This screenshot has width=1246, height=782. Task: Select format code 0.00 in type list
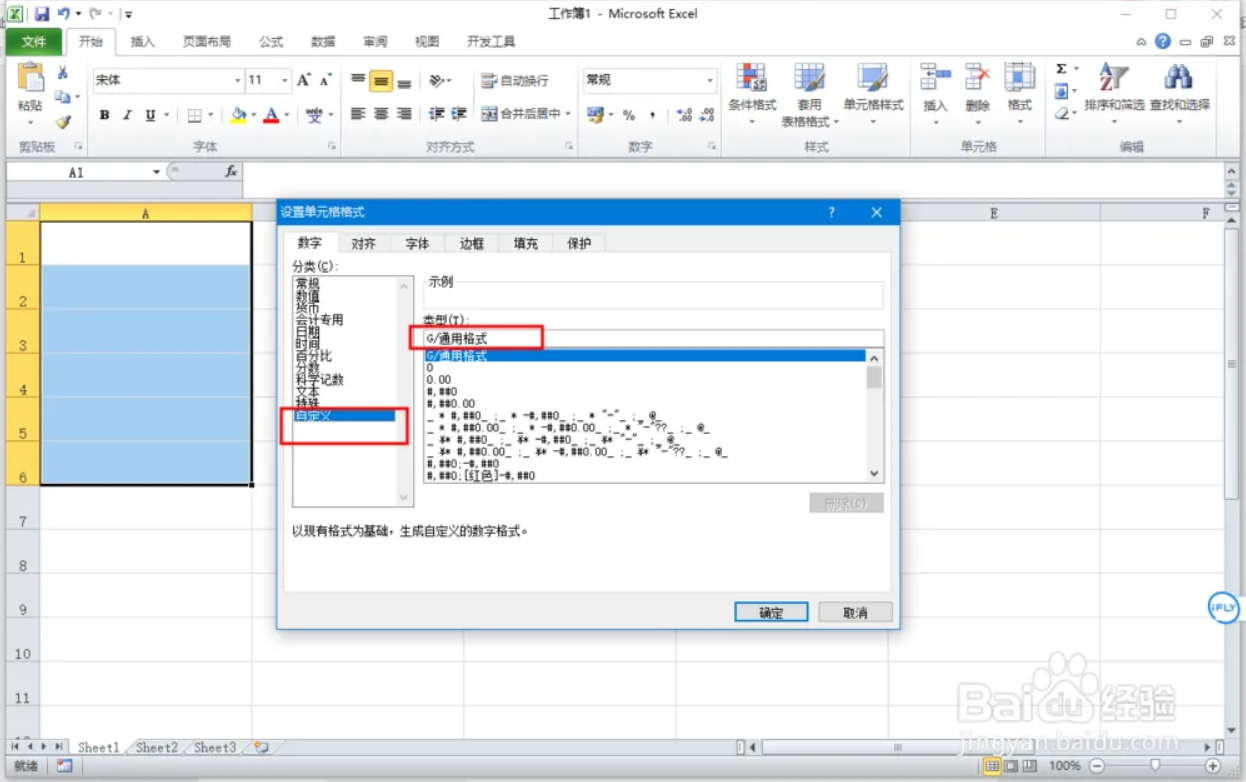pos(439,380)
